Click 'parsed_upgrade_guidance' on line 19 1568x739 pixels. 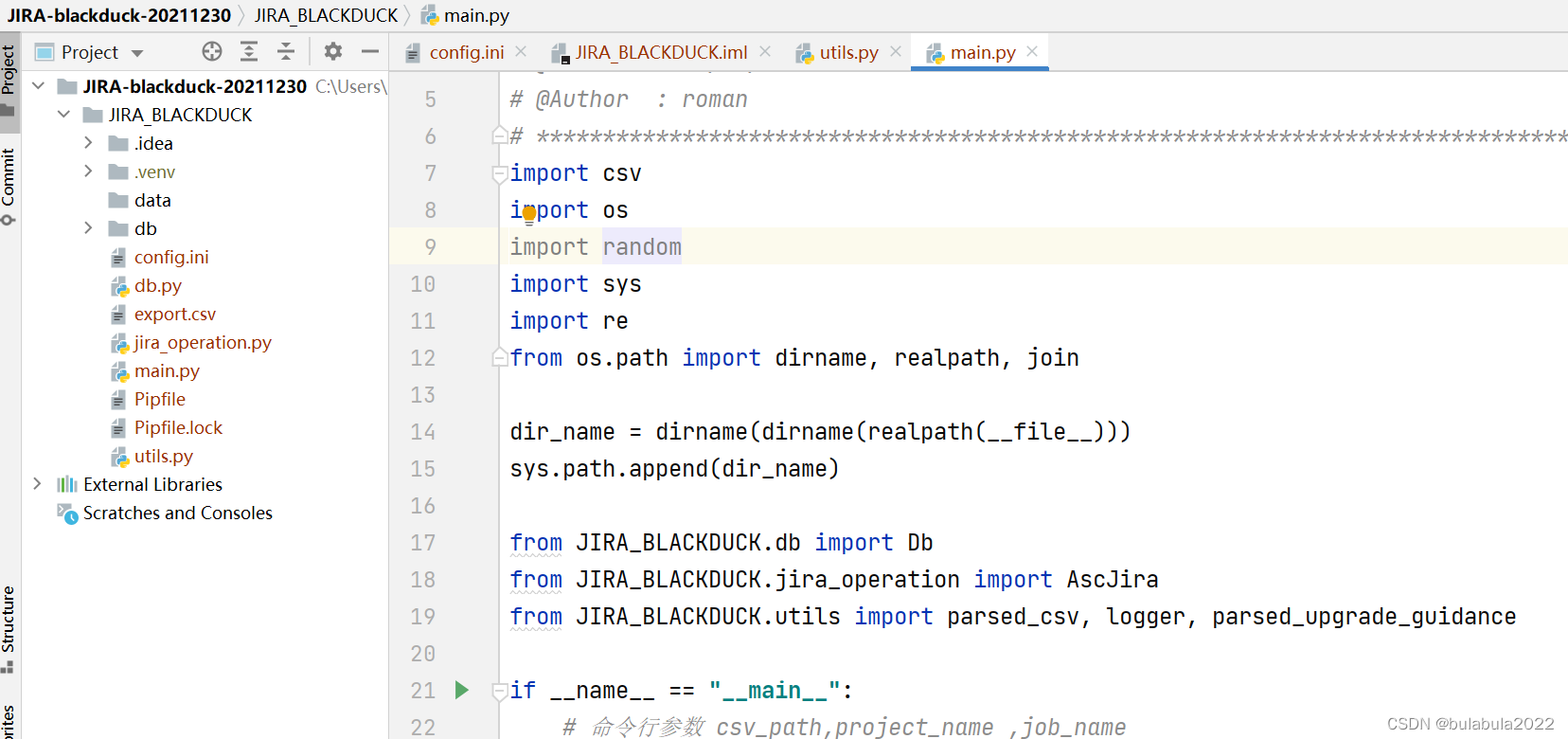click(x=1364, y=617)
